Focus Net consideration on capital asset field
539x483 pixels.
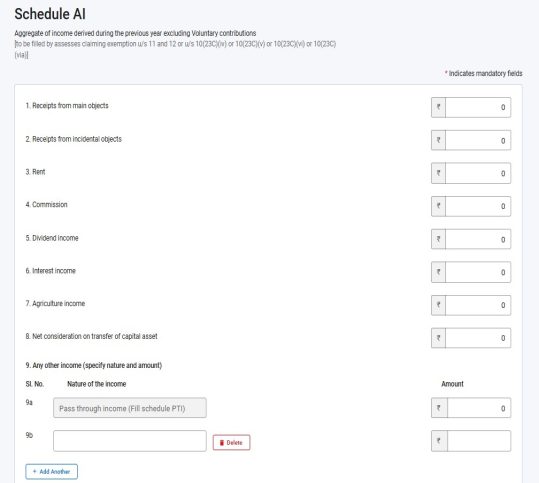(478, 338)
